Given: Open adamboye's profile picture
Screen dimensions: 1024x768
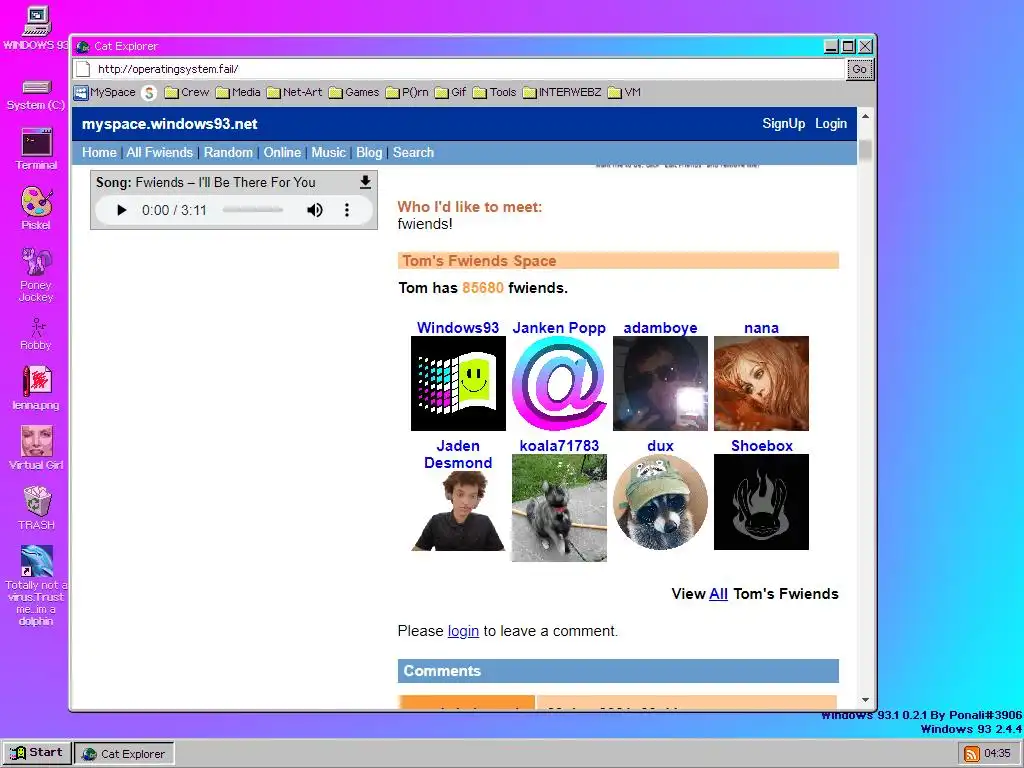Looking at the screenshot, I should pos(660,383).
